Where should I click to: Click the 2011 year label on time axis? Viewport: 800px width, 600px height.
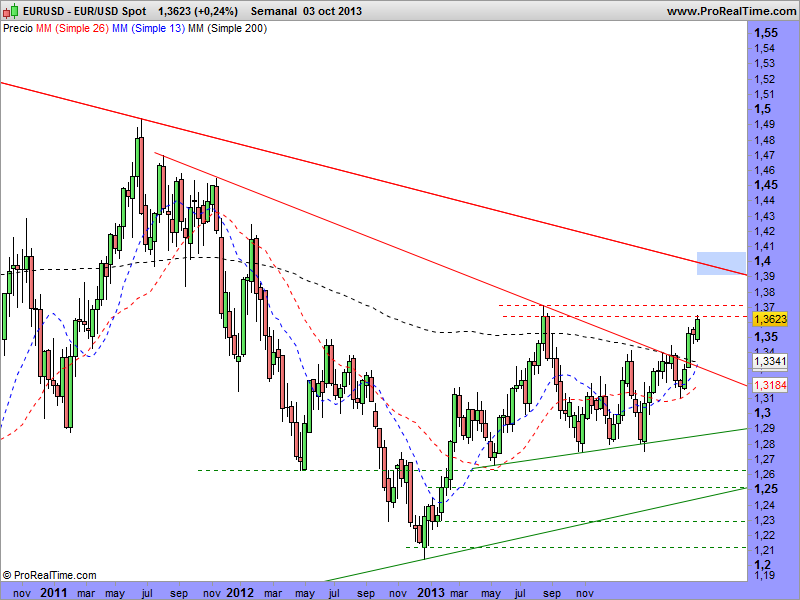click(54, 593)
